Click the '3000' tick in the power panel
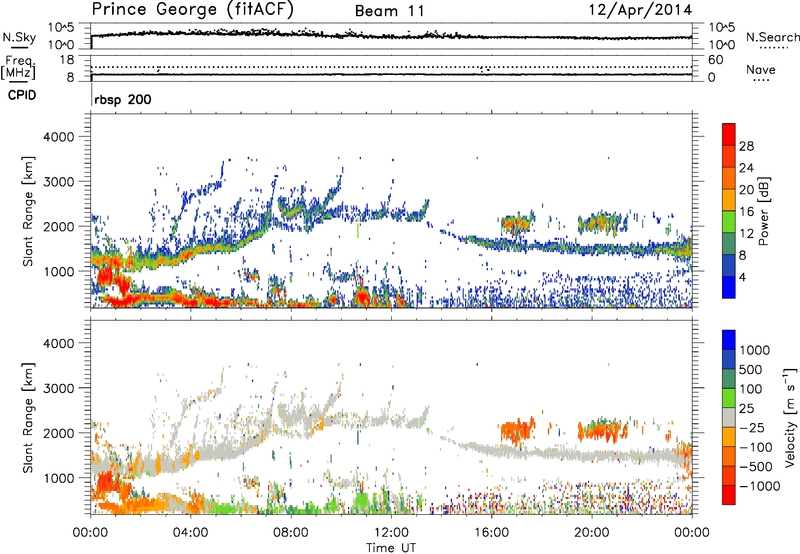 click(x=59, y=182)
